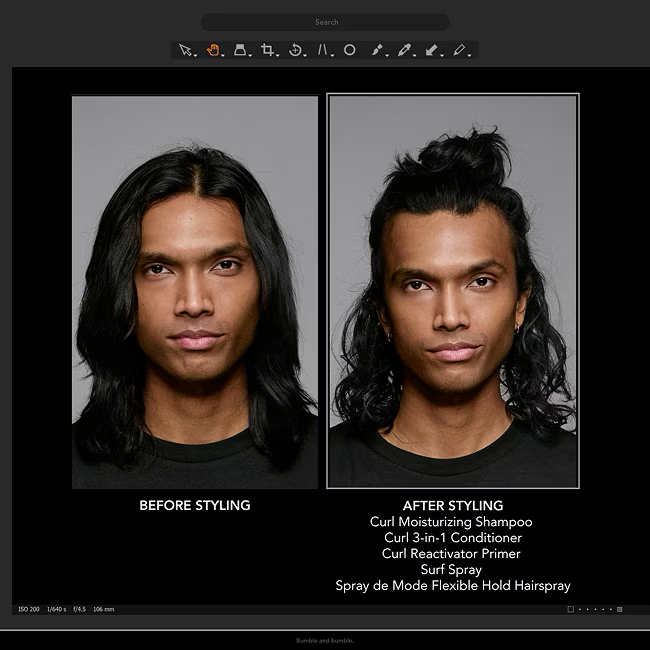Choose the Annotations pencil tool

pyautogui.click(x=459, y=50)
